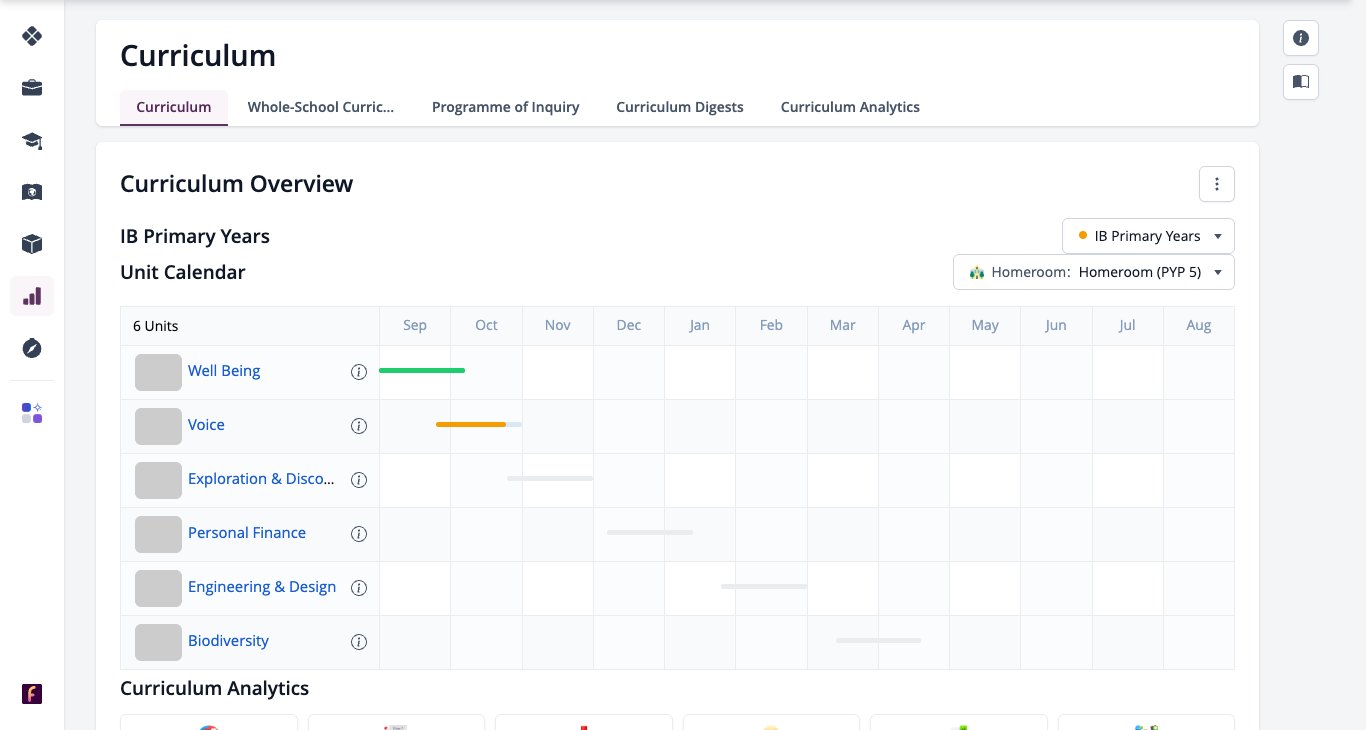Click the orange Voice timeline bar

pyautogui.click(x=471, y=425)
